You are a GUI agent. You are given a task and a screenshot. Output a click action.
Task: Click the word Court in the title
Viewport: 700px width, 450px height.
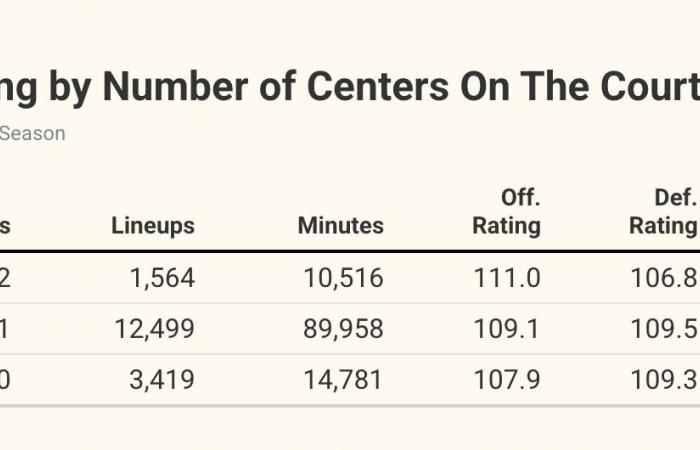tap(650, 86)
